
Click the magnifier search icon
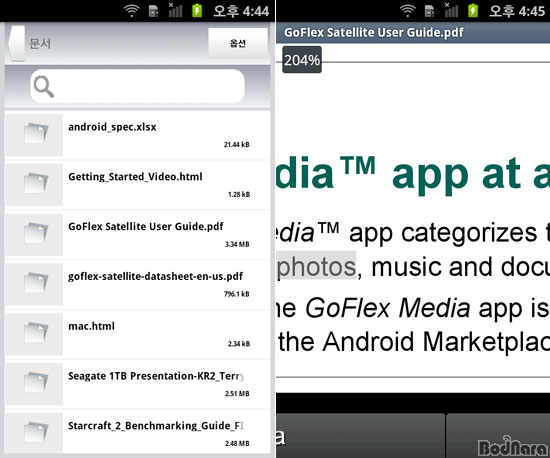coord(44,86)
